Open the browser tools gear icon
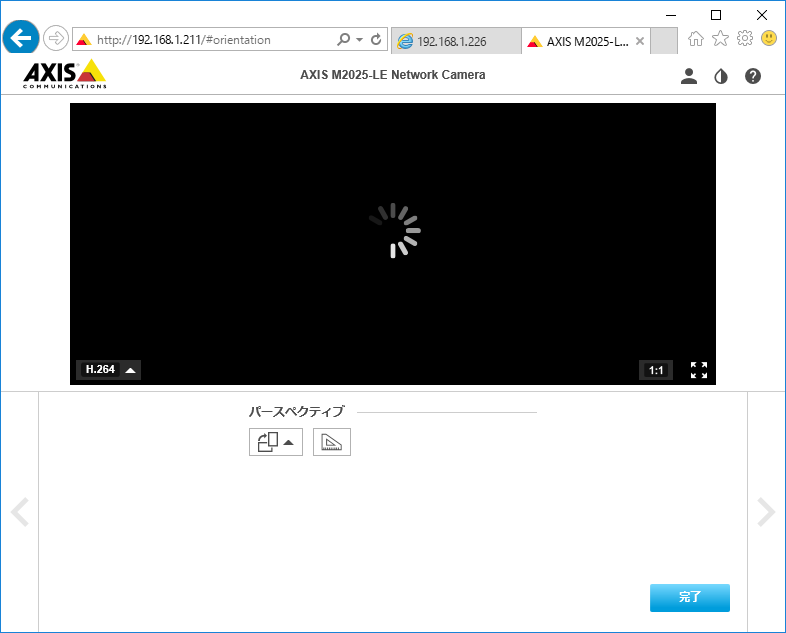The image size is (786, 633). (745, 38)
